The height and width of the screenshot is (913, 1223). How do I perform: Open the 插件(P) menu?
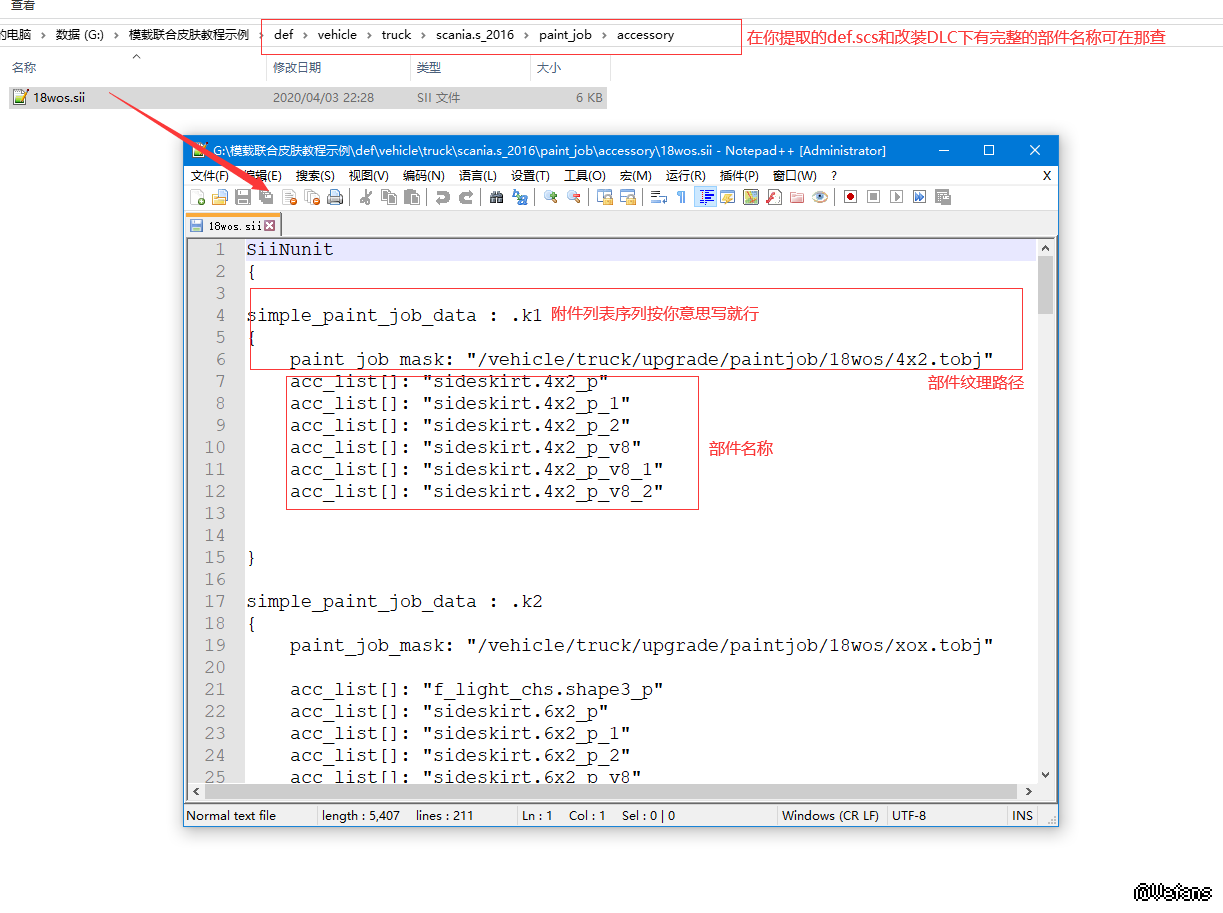[739, 176]
